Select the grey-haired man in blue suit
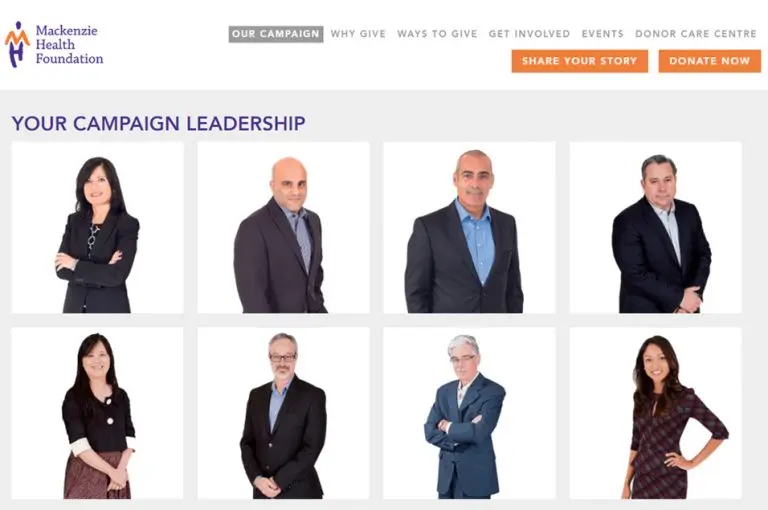This screenshot has width=768, height=510. (469, 413)
